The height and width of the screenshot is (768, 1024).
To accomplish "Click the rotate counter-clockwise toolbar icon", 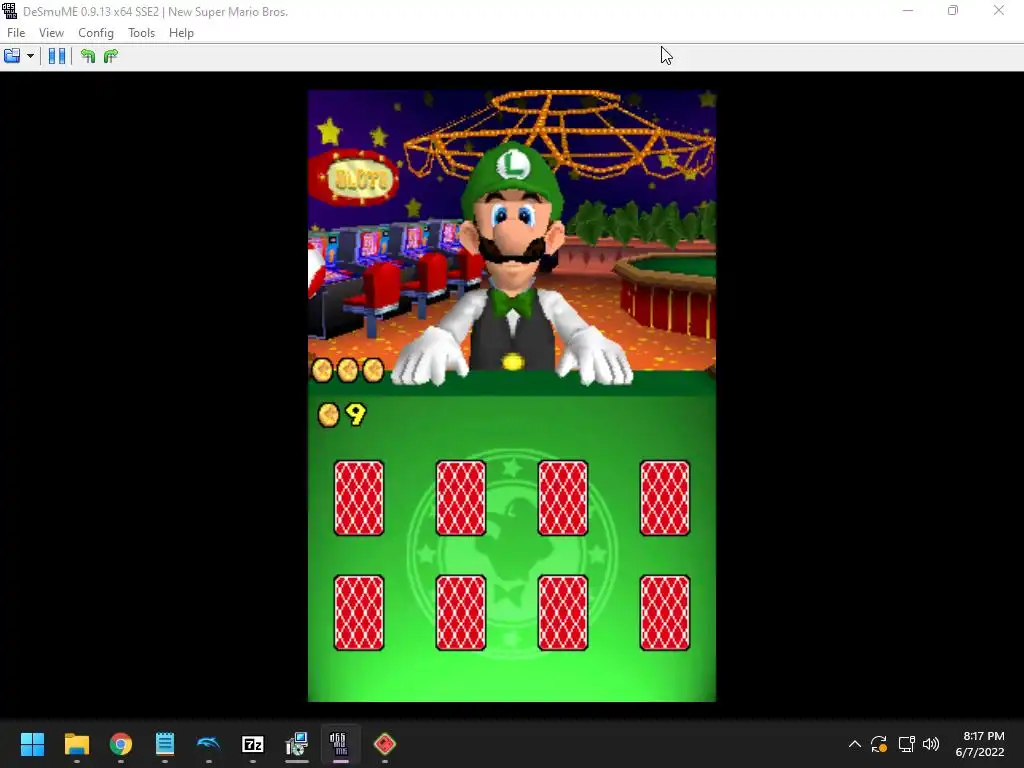I will click(x=88, y=56).
